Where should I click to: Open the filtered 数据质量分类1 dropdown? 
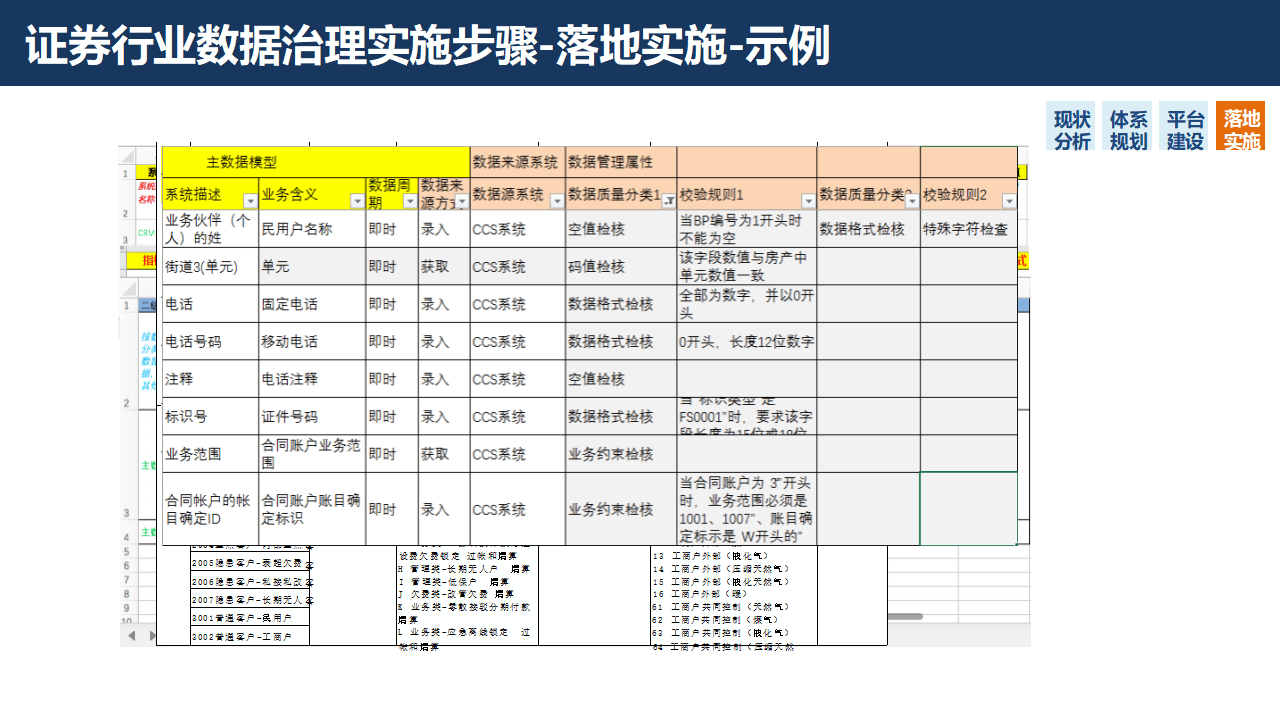coord(668,201)
